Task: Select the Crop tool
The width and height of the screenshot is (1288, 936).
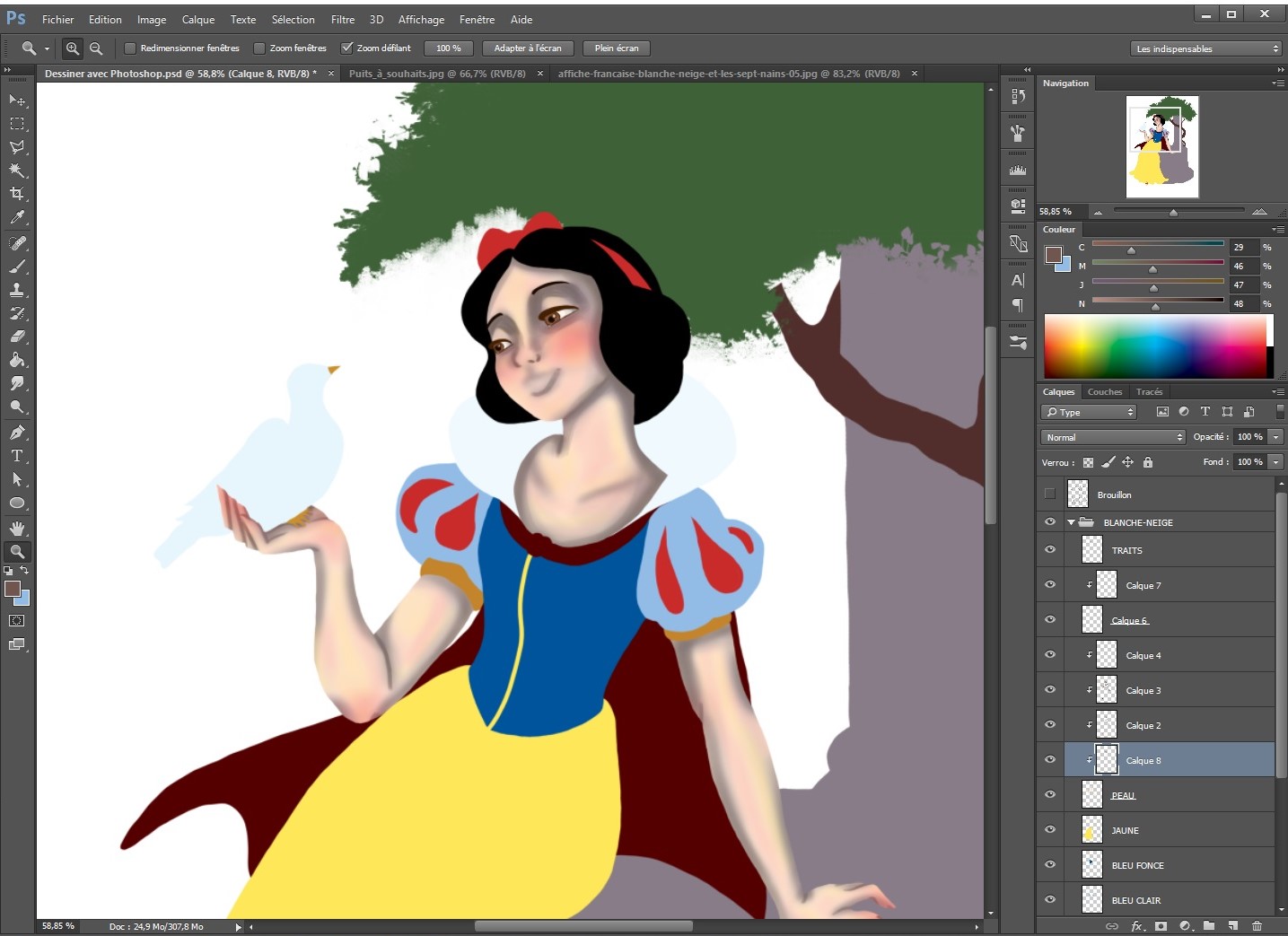Action: [17, 194]
